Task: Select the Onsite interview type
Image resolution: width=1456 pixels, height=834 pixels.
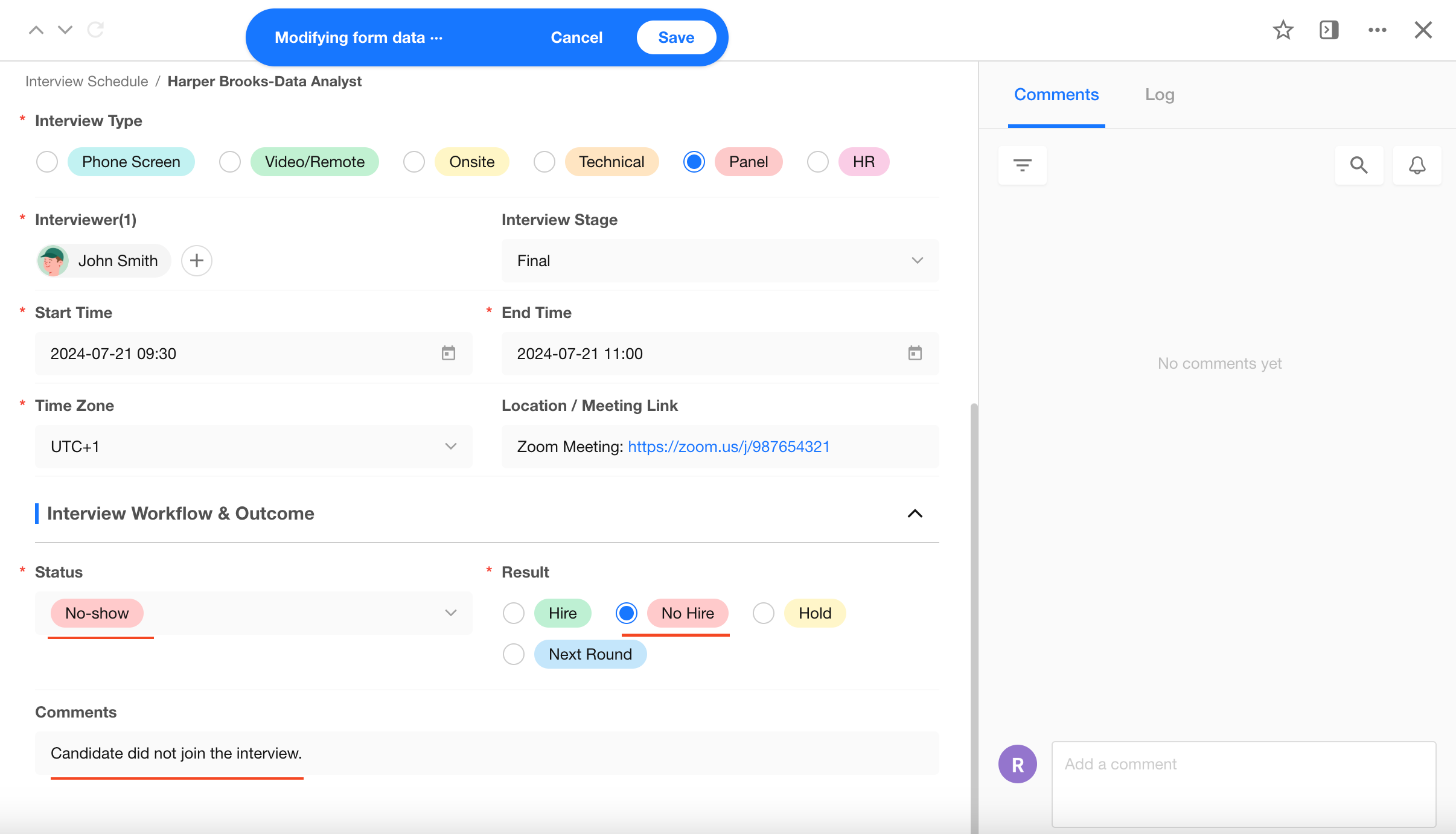Action: tap(414, 162)
